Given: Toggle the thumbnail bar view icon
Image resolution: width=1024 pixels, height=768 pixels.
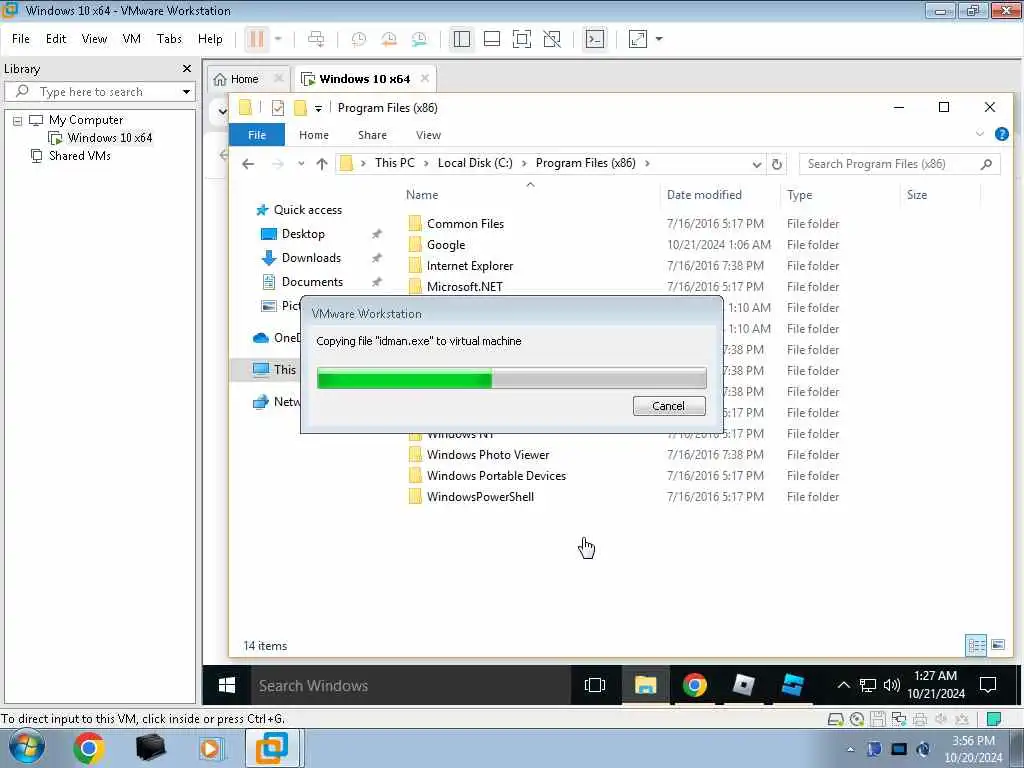Looking at the screenshot, I should (492, 39).
